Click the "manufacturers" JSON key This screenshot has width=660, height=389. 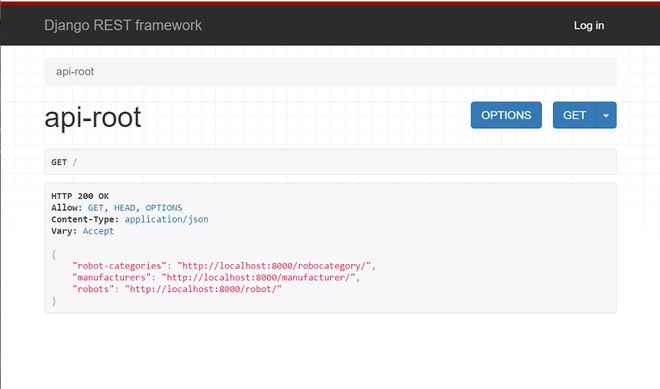point(112,277)
